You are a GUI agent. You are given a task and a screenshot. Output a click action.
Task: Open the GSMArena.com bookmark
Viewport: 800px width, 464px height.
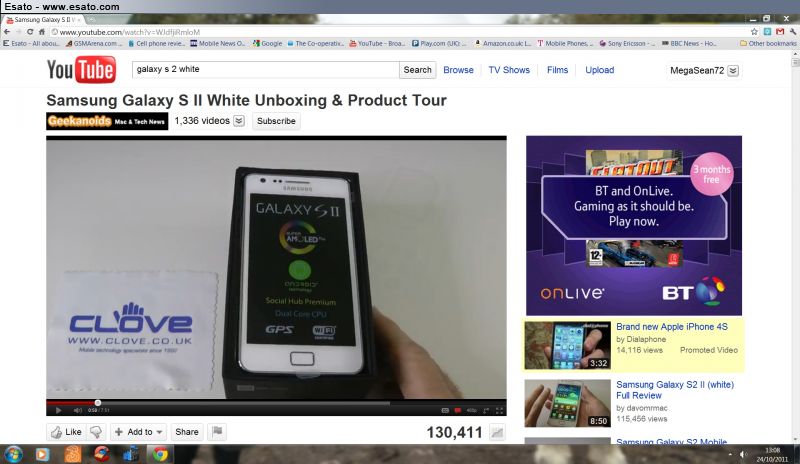94,43
